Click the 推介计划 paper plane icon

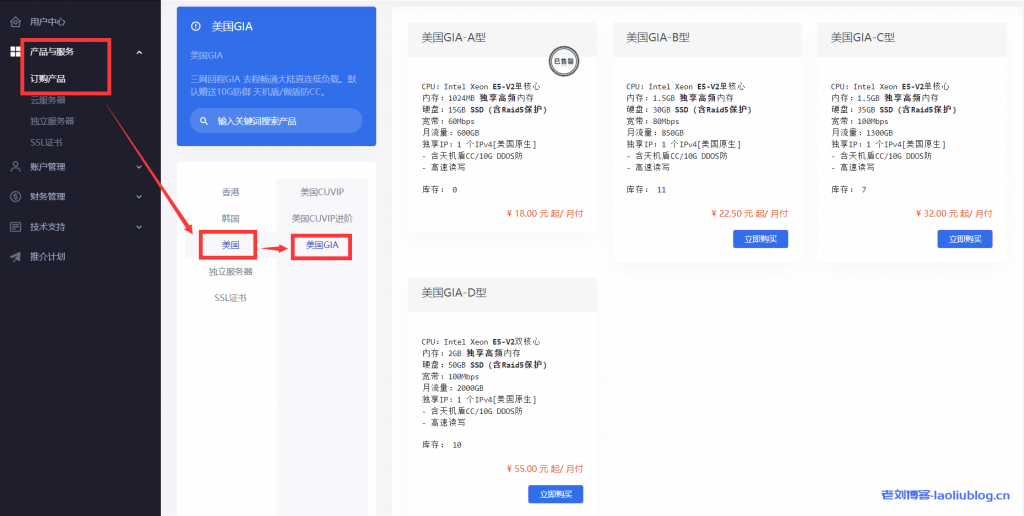coord(15,257)
